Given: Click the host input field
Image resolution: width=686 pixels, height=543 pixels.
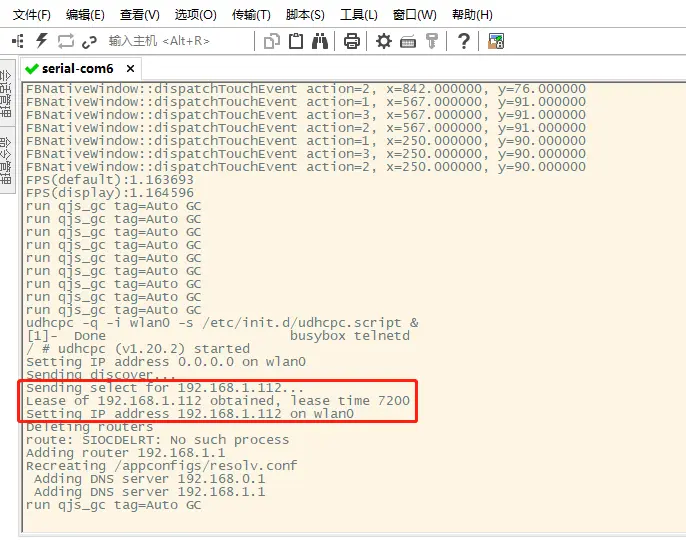Looking at the screenshot, I should [175, 41].
